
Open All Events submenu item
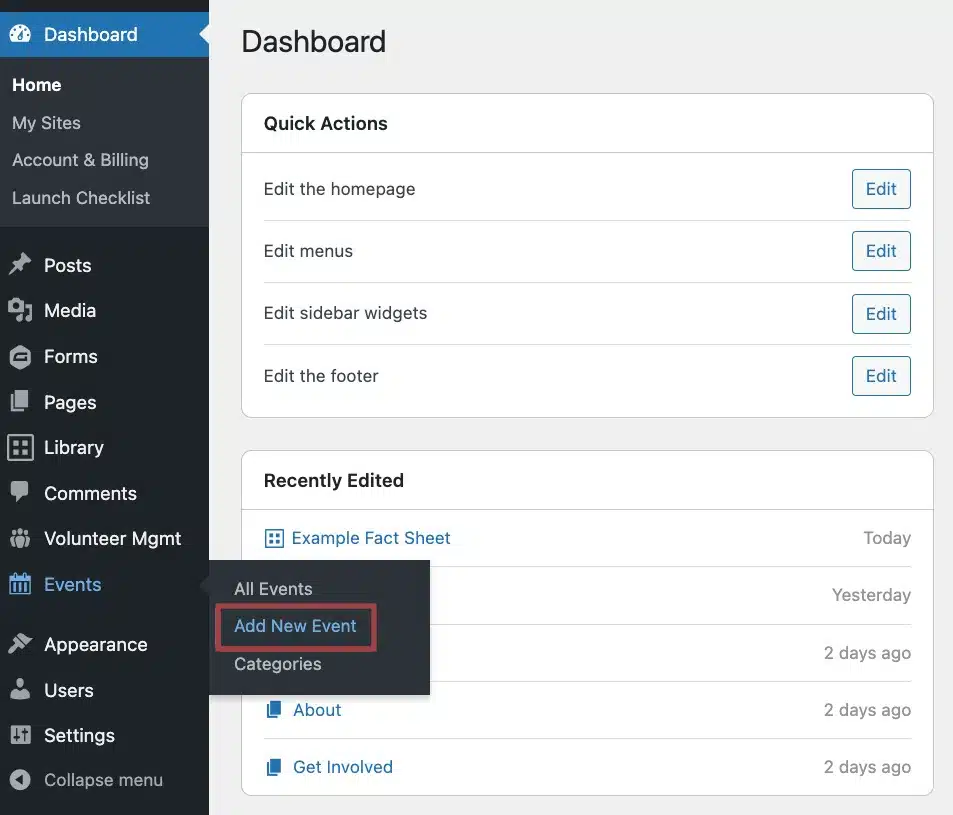click(273, 589)
